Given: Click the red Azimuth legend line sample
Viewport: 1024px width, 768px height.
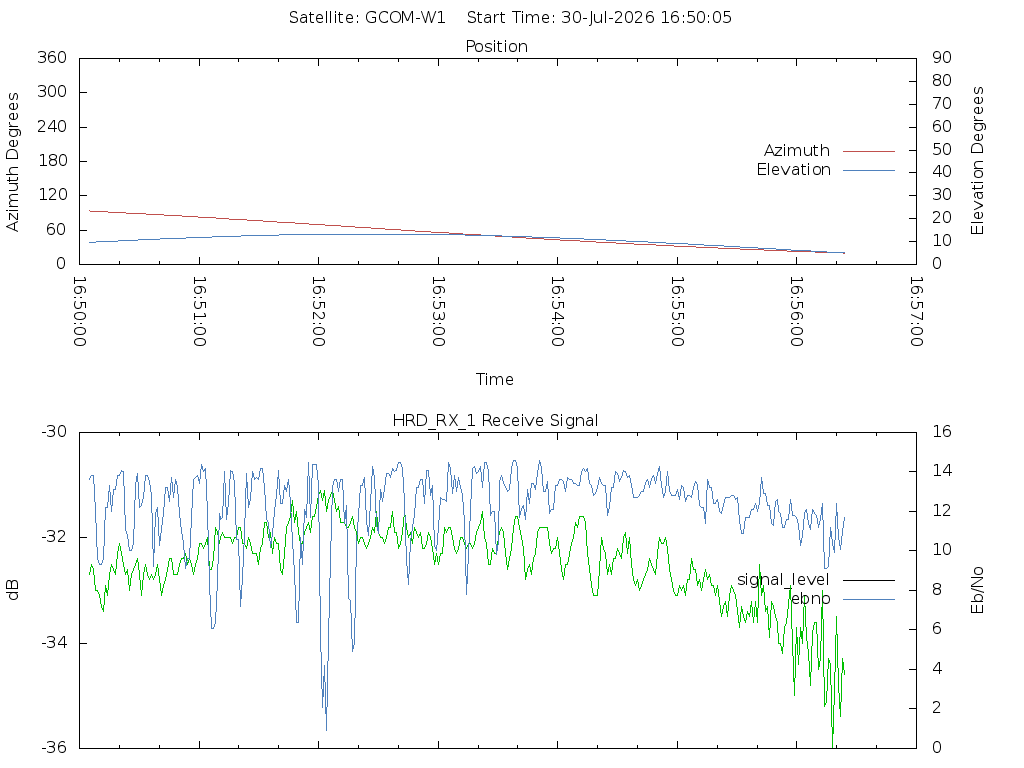Looking at the screenshot, I should (x=869, y=152).
